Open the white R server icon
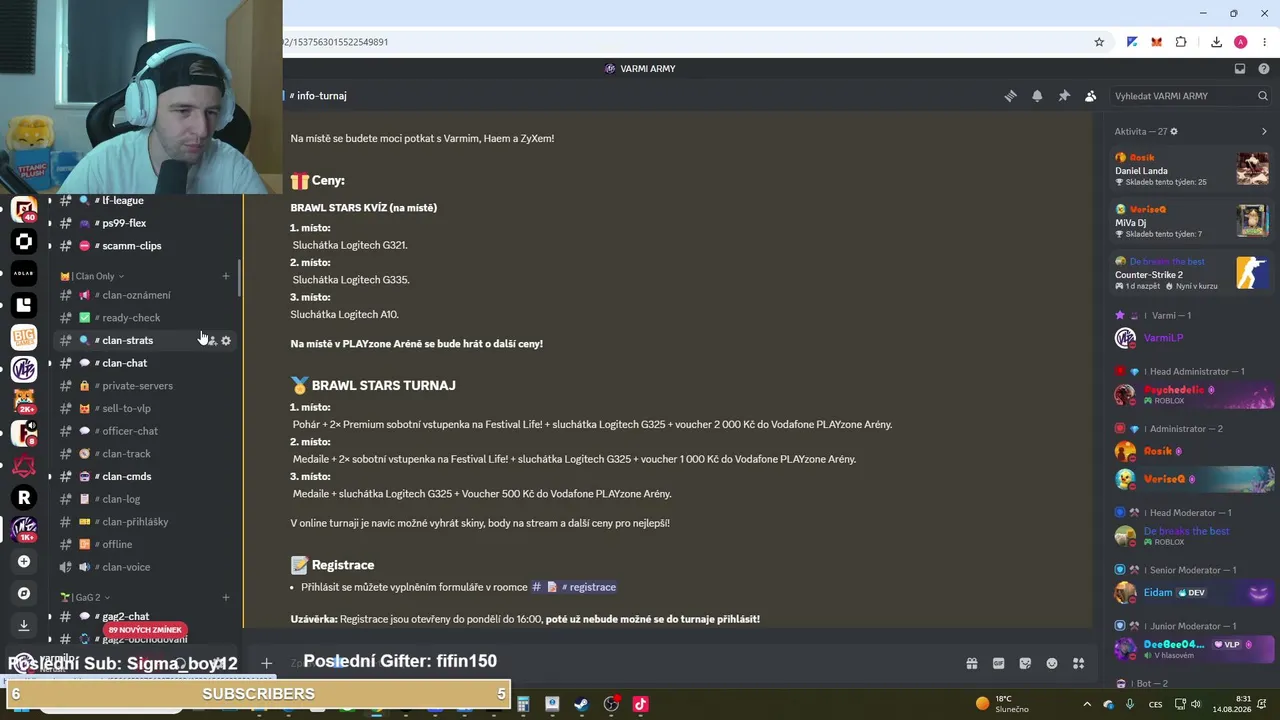The width and height of the screenshot is (1280, 720). click(24, 497)
